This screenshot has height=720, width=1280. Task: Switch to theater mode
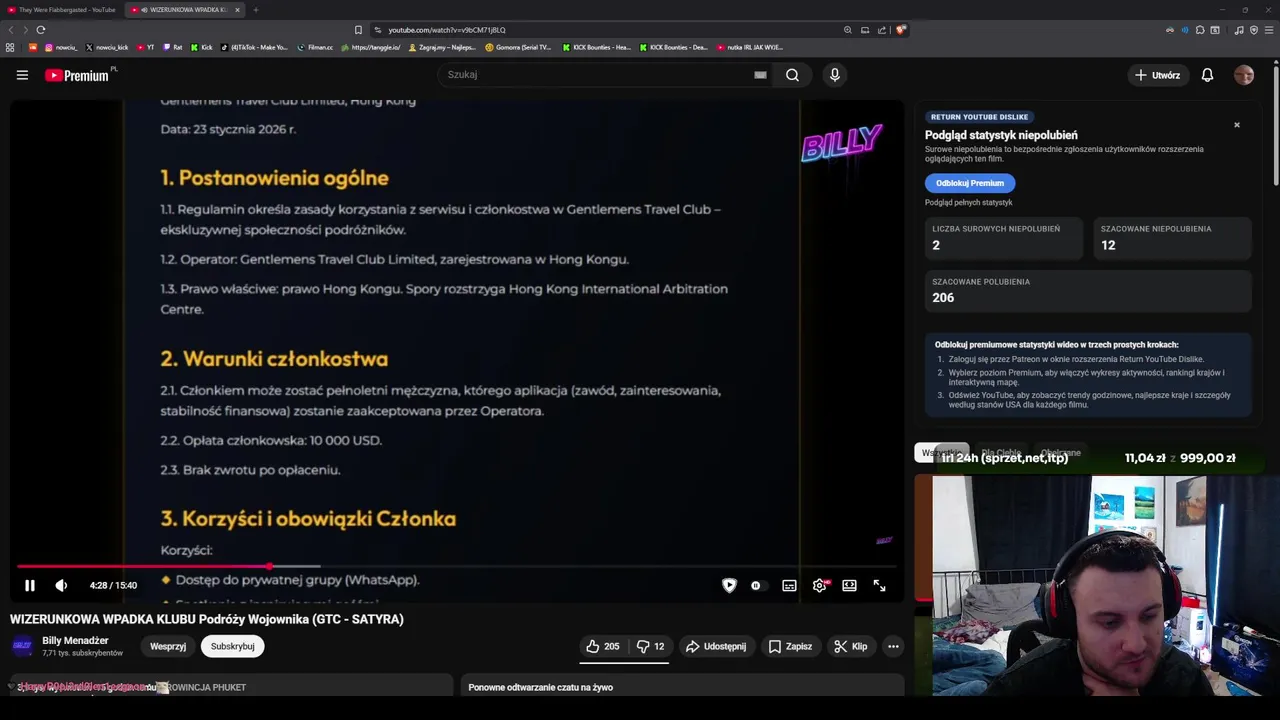click(x=849, y=586)
